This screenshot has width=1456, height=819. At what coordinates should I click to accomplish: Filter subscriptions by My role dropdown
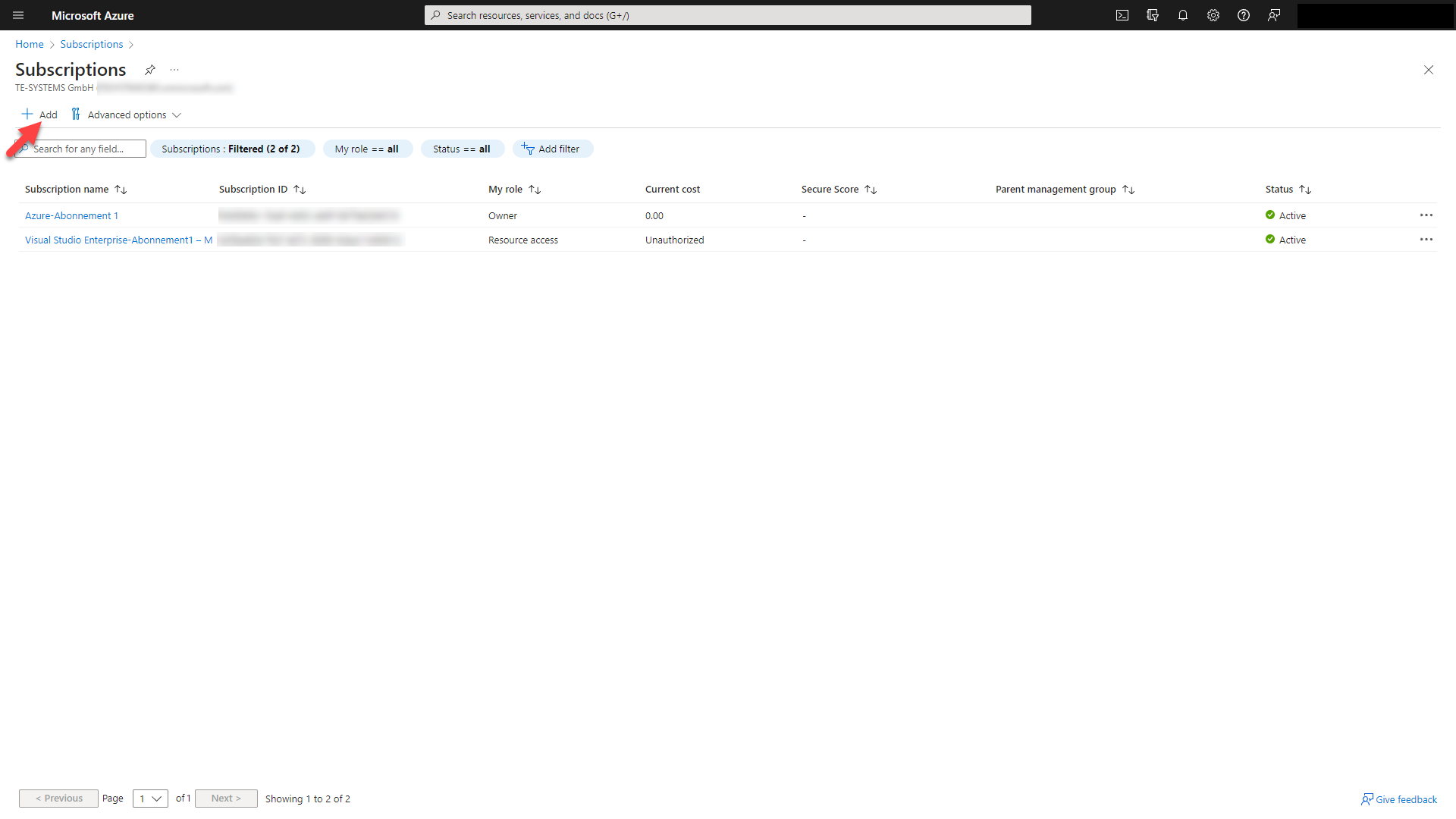pos(365,149)
